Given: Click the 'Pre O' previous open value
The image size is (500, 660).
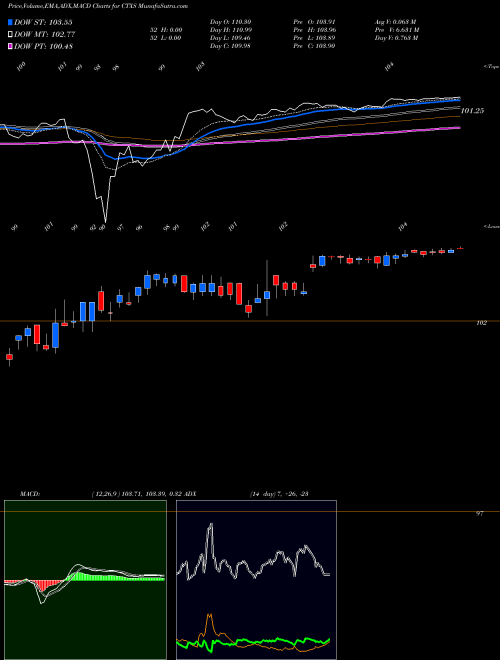Looking at the screenshot, I should (x=314, y=22).
